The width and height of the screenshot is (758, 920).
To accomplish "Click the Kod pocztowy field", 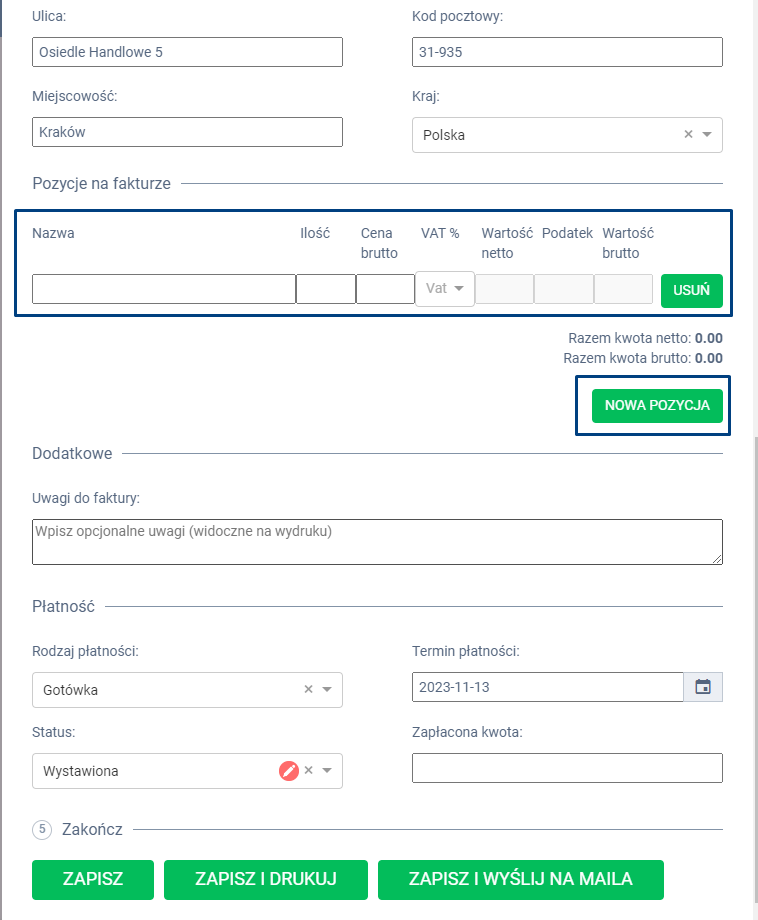I will coord(566,52).
